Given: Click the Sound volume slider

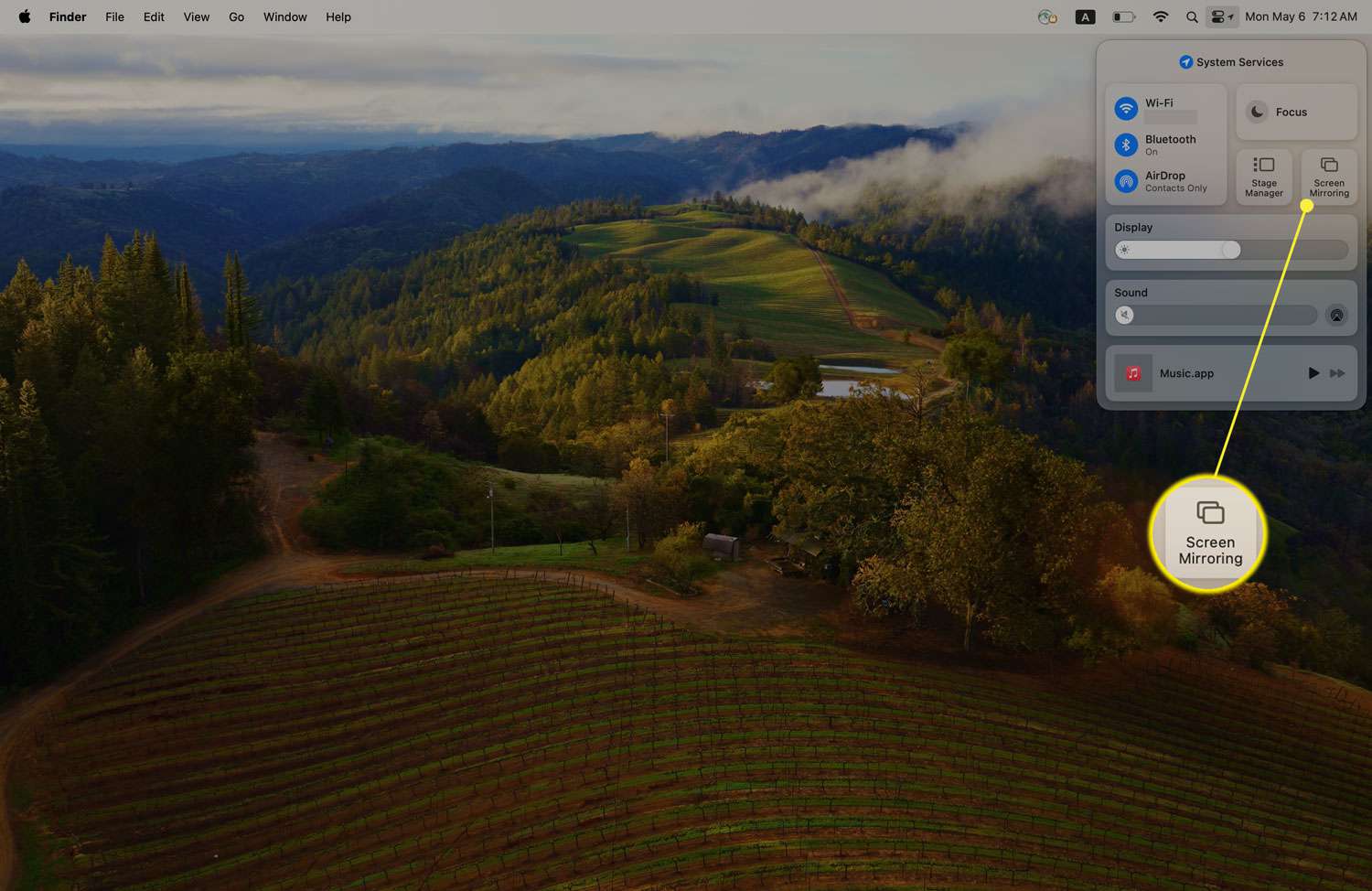Looking at the screenshot, I should coord(1216,316).
